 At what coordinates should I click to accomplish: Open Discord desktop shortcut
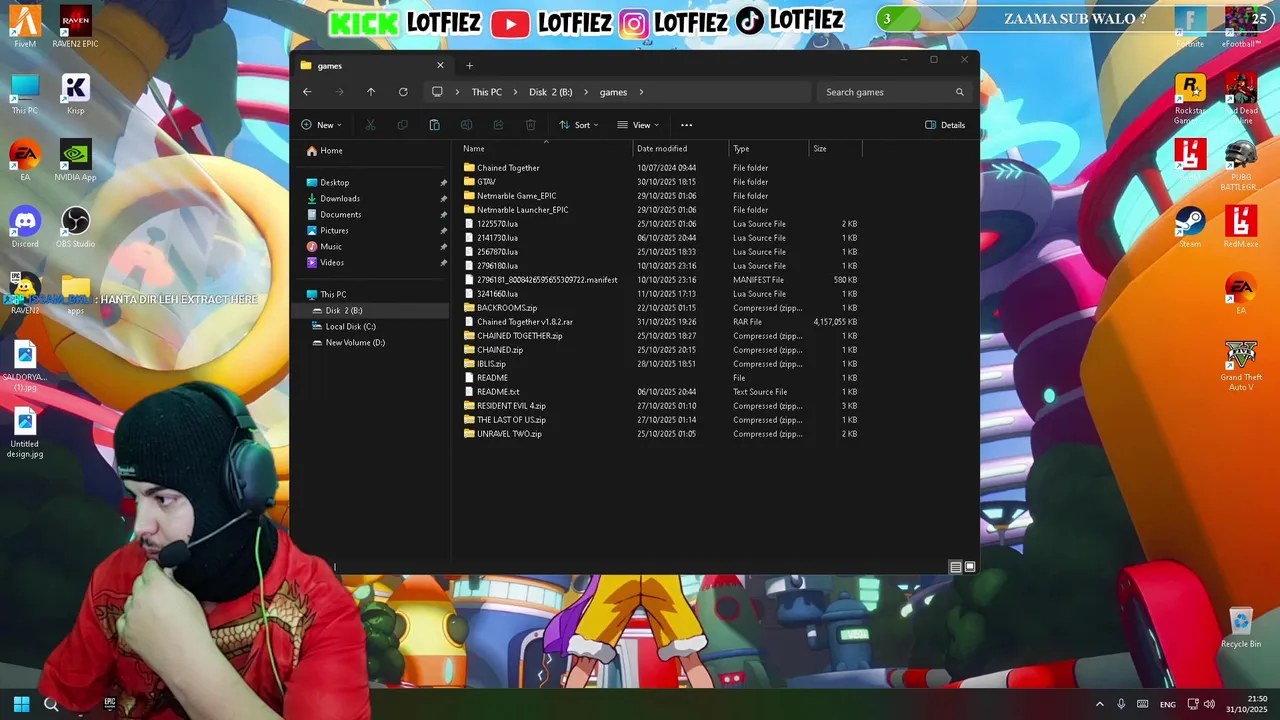tap(25, 227)
